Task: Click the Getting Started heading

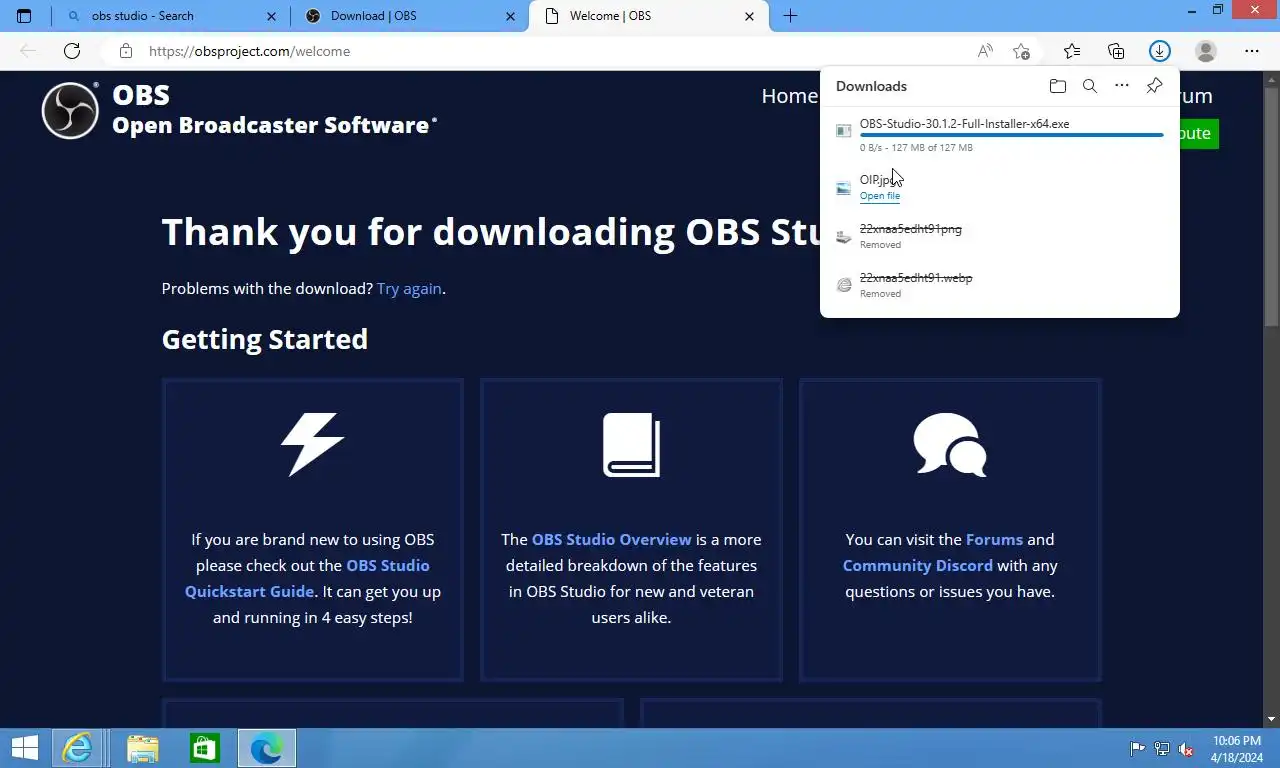Action: click(265, 339)
